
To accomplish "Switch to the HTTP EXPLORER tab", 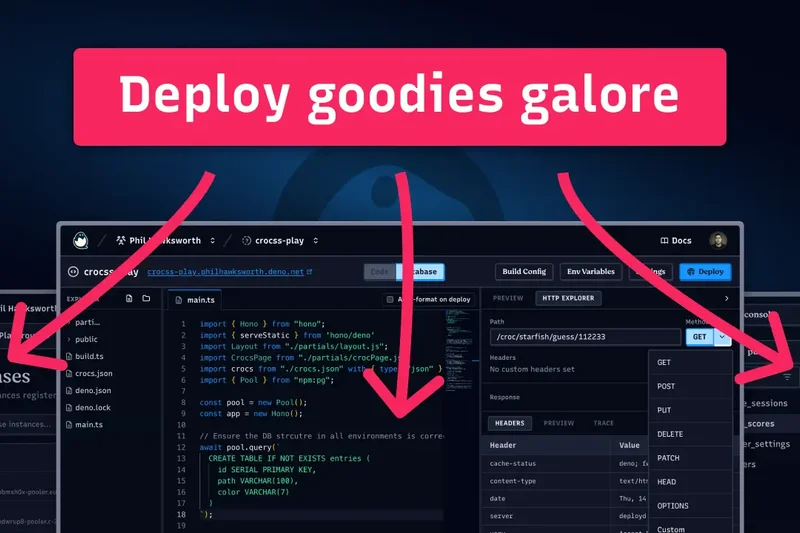I will pos(568,298).
